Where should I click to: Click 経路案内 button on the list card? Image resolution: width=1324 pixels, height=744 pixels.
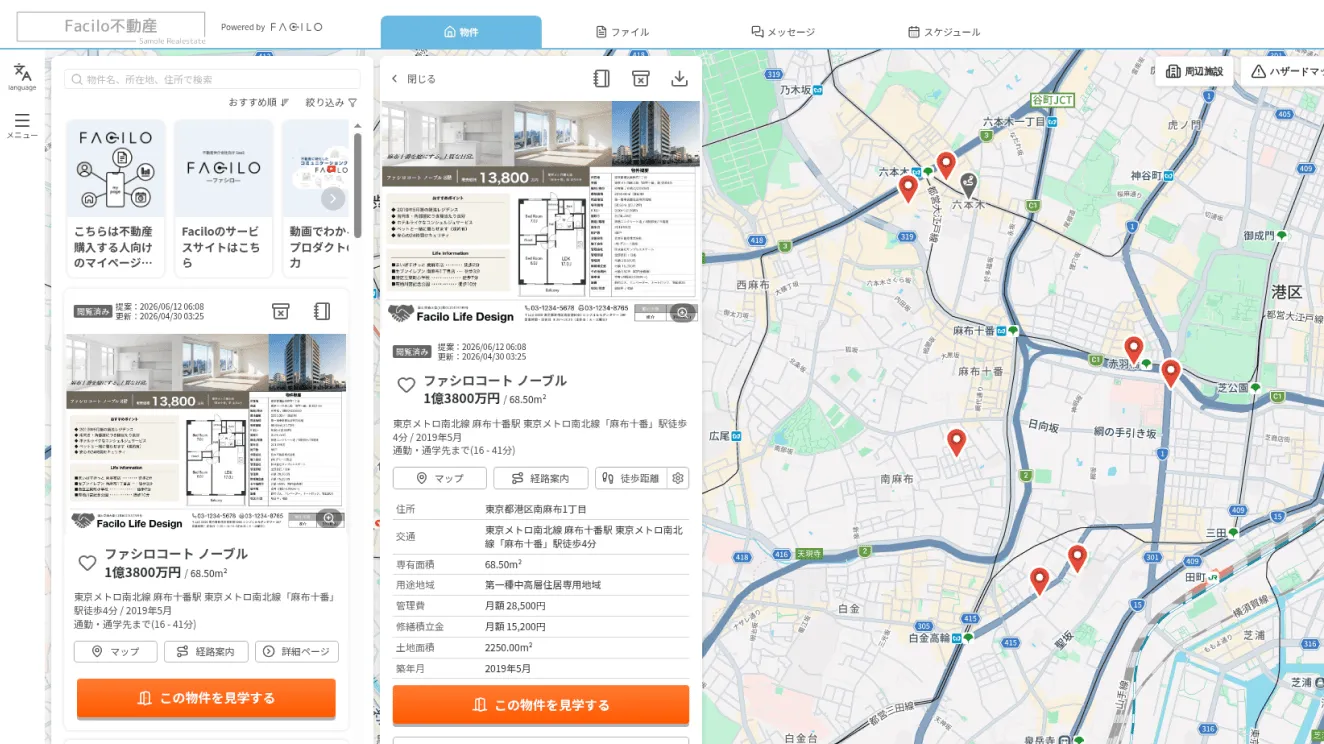pyautogui.click(x=206, y=652)
